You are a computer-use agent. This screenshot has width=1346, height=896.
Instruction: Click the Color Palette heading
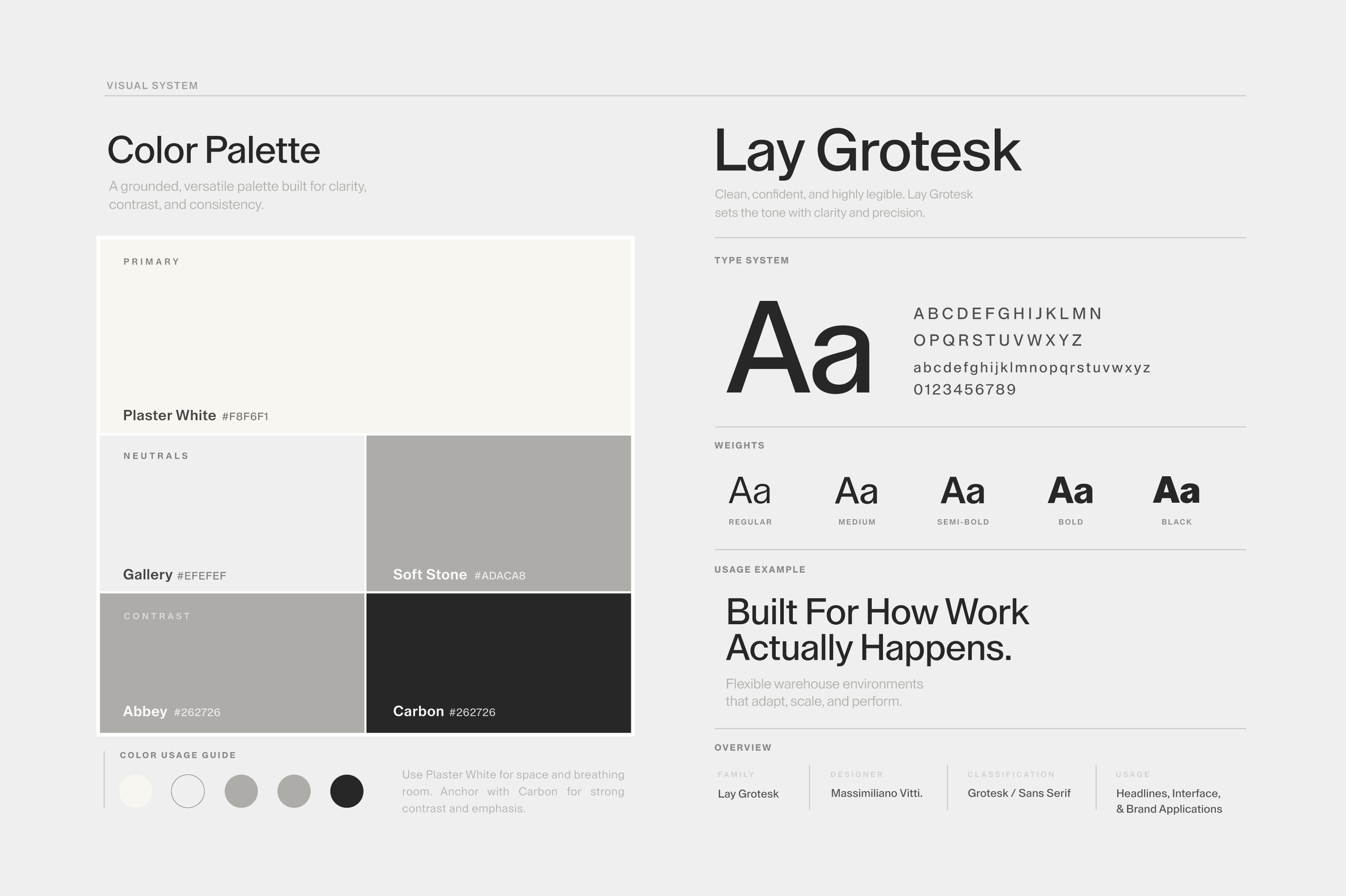[x=213, y=150]
